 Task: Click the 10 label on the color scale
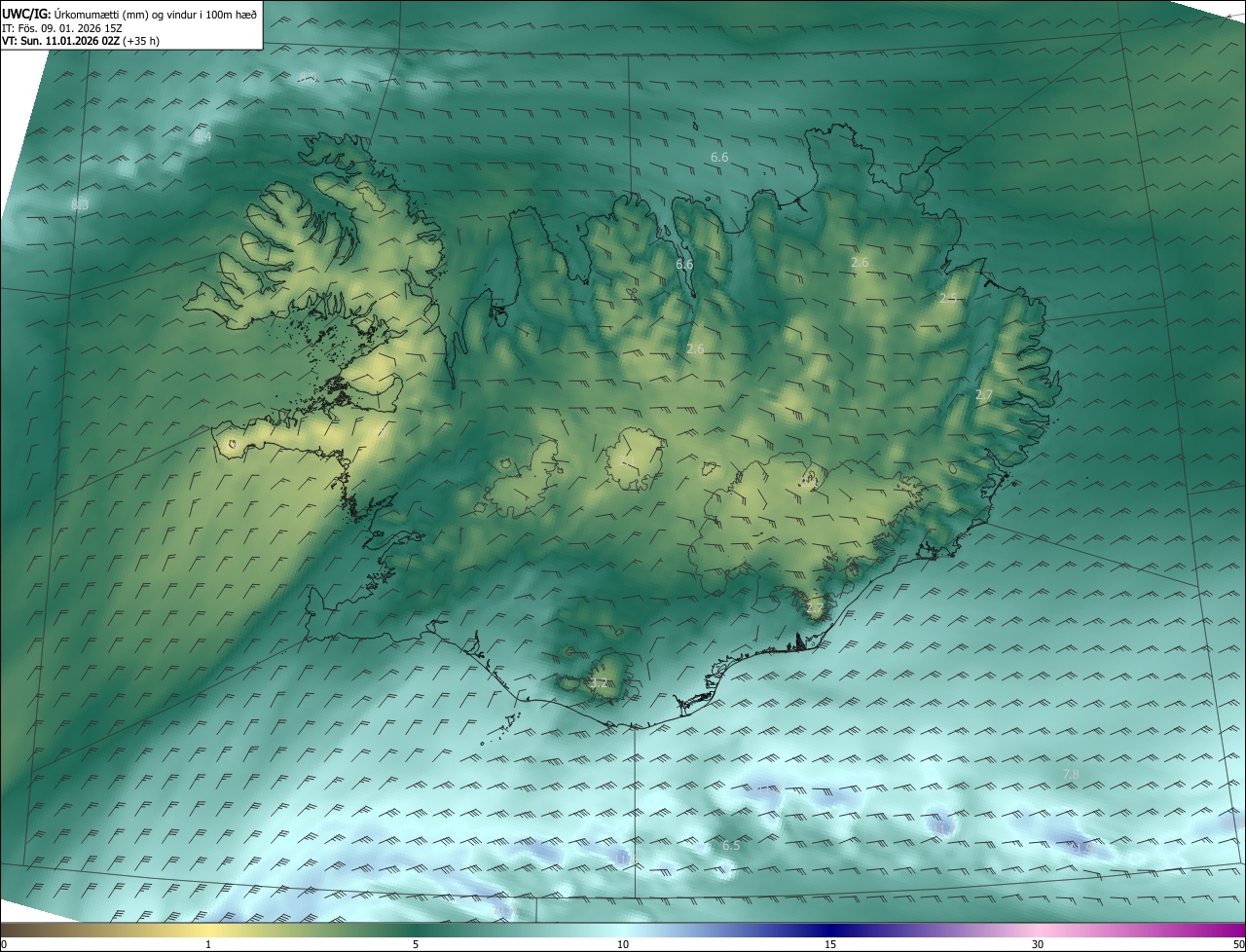tap(623, 945)
